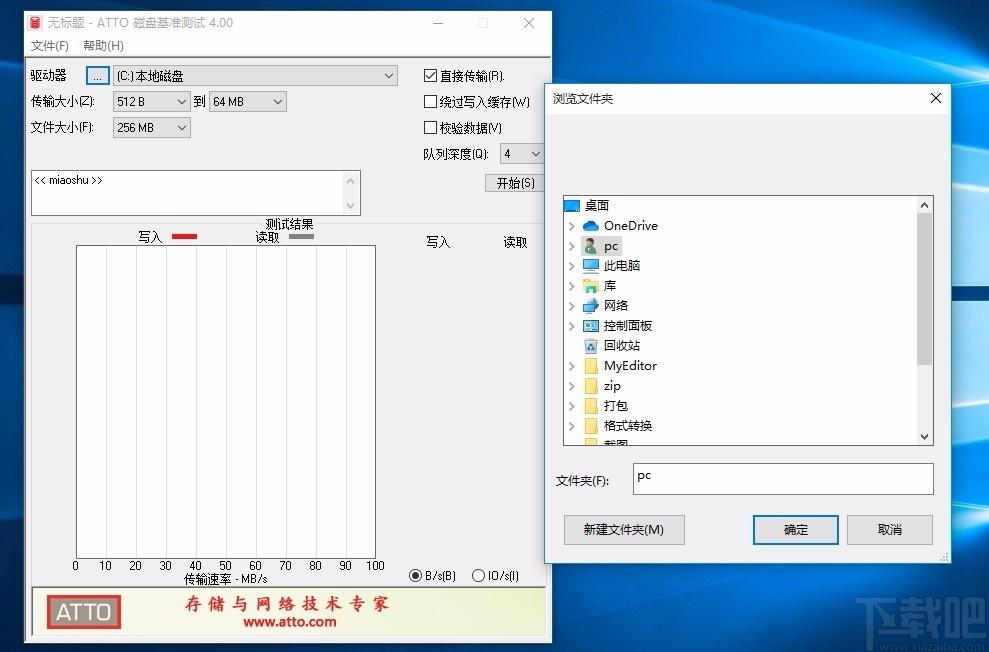Click folder tree scroll up arrow
The image size is (989, 652).
[x=924, y=205]
